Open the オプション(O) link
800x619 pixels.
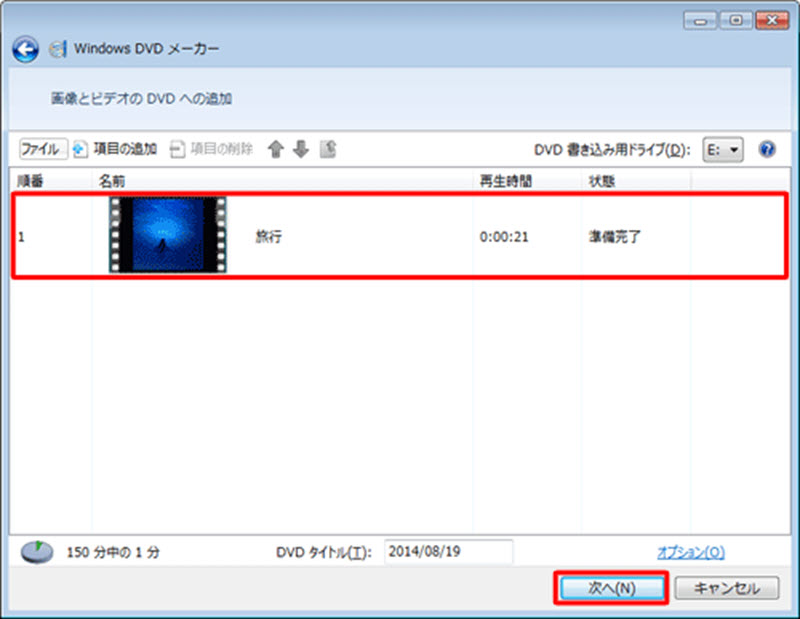click(x=692, y=551)
